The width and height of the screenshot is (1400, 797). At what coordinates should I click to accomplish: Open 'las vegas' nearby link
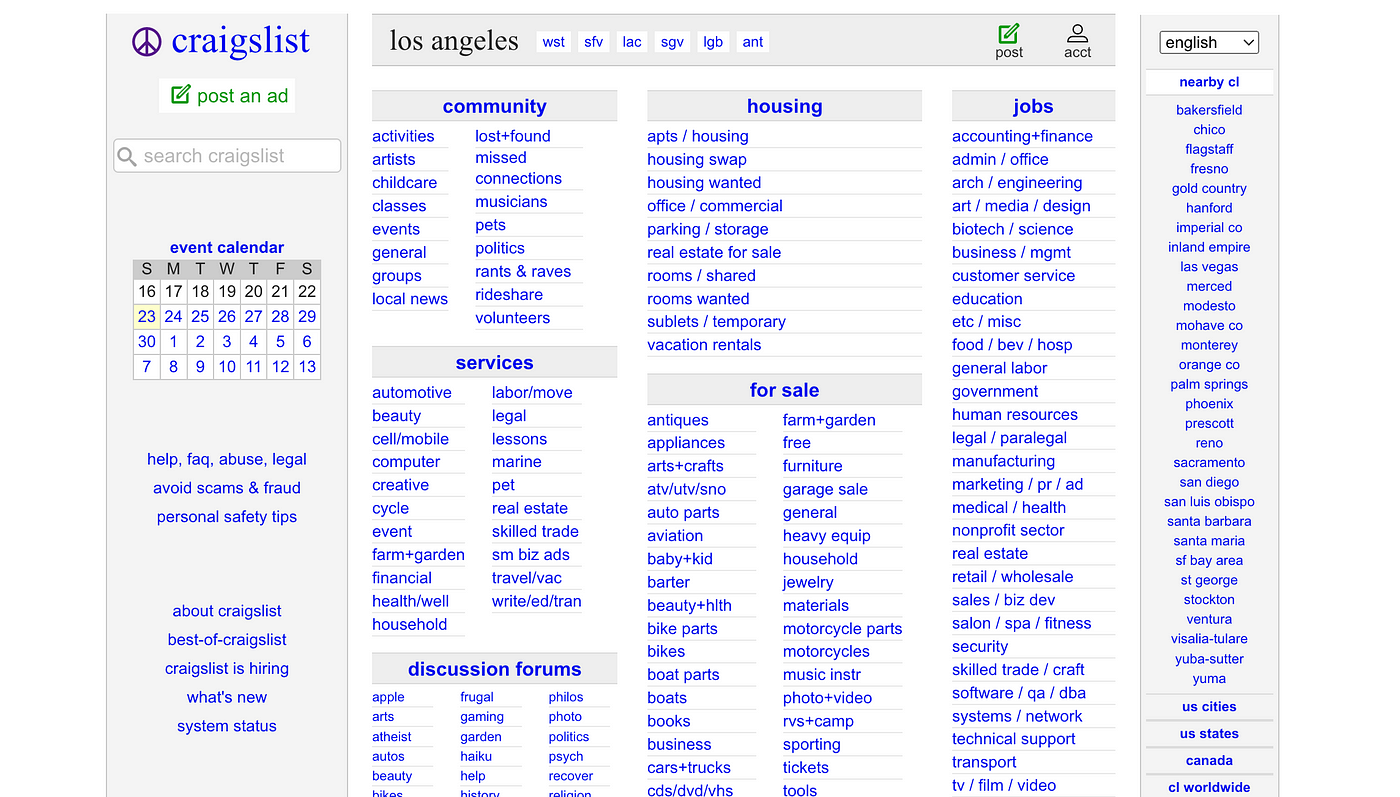coord(1209,267)
